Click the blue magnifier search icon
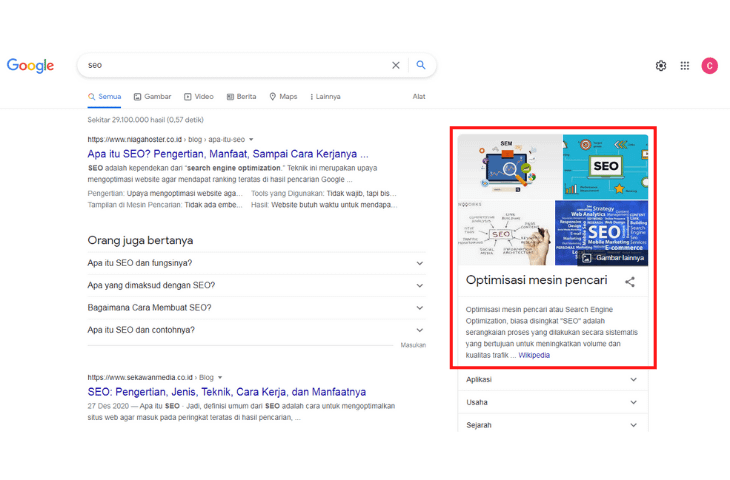This screenshot has width=730, height=480. 421,65
